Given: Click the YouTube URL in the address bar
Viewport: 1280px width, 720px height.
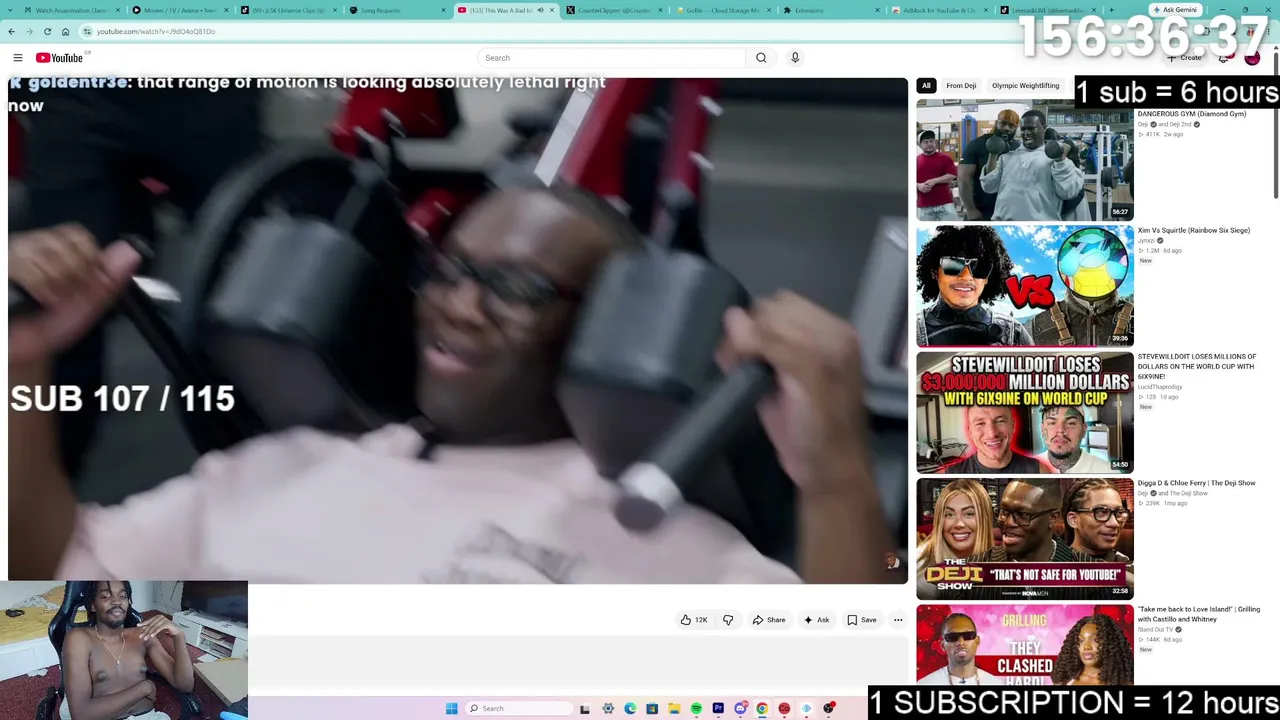Looking at the screenshot, I should pyautogui.click(x=156, y=31).
